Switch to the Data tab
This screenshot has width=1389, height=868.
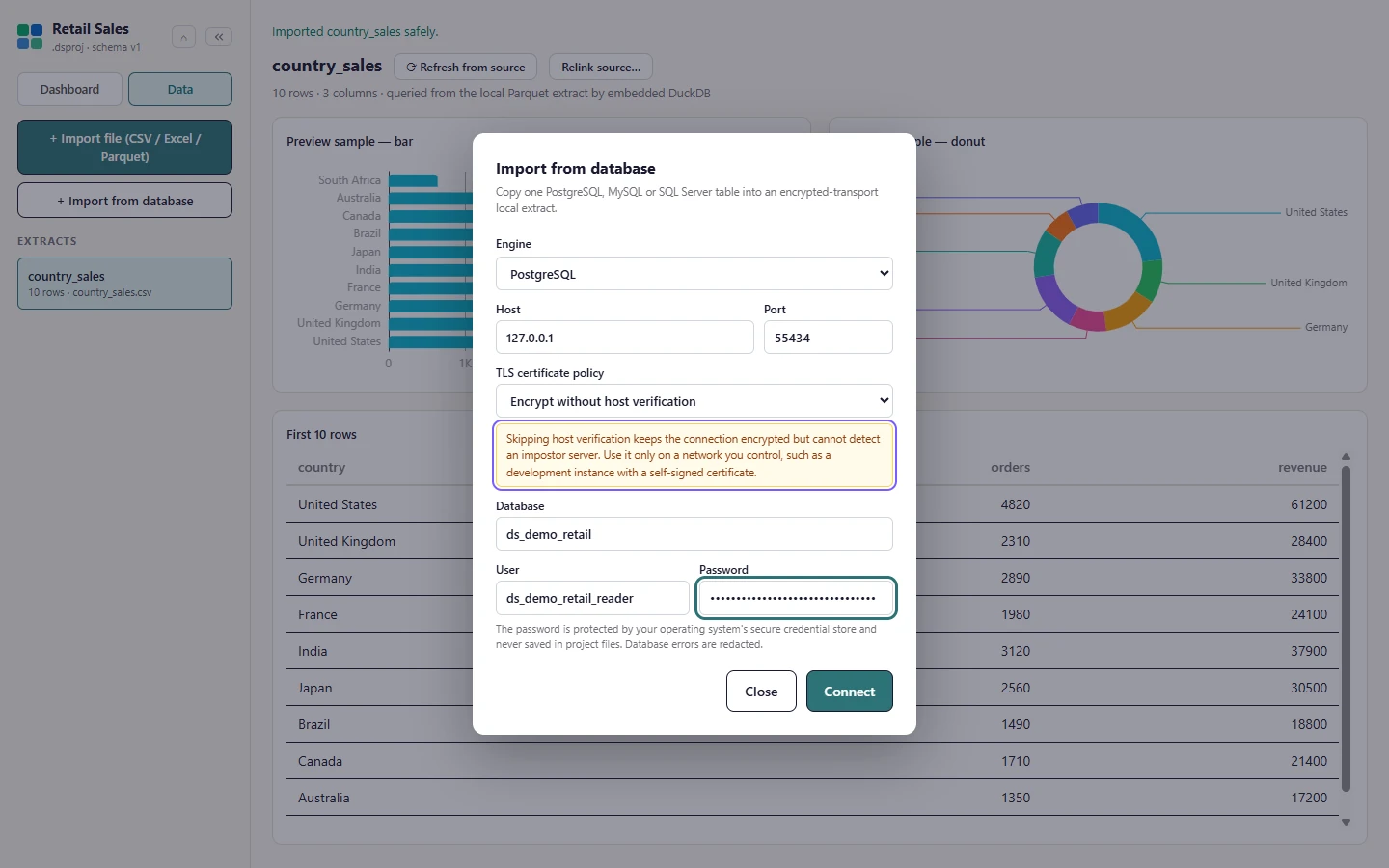[x=180, y=89]
